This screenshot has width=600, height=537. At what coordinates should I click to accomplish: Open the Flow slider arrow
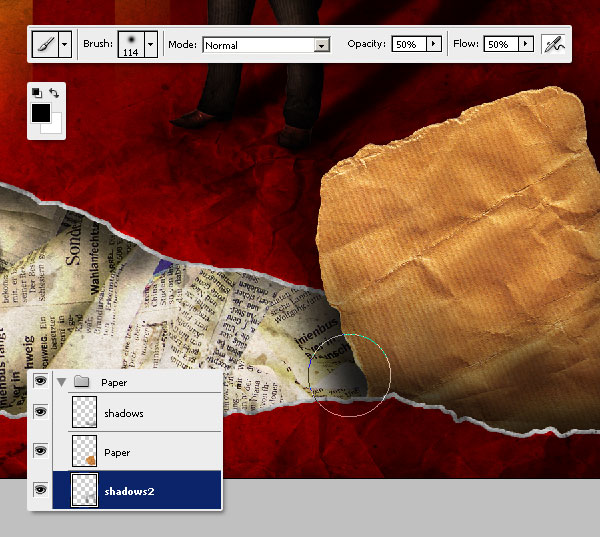pos(526,44)
